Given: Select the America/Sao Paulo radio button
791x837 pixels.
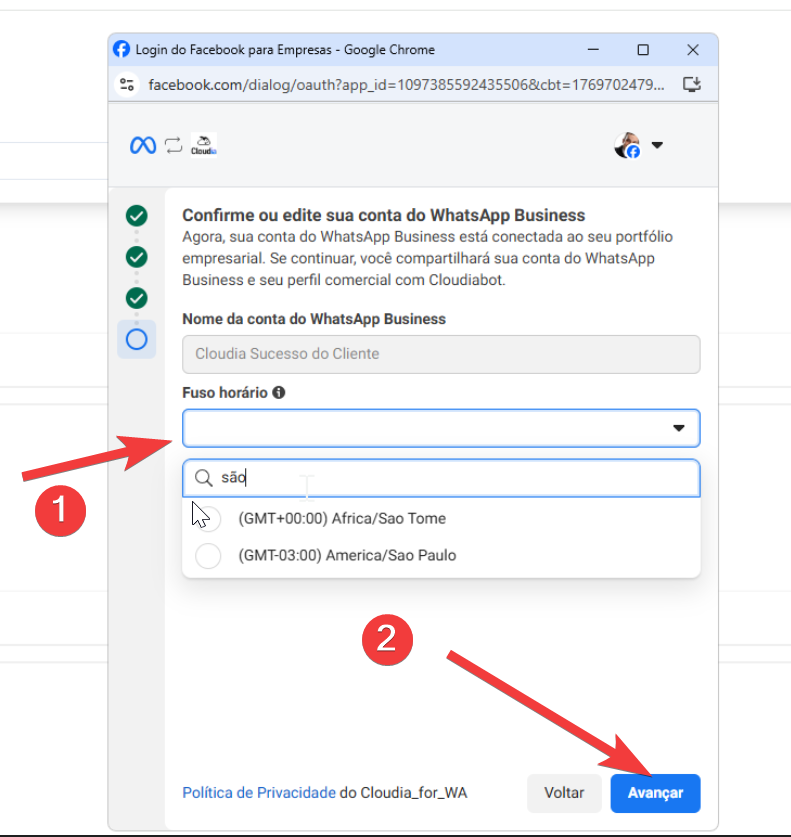Looking at the screenshot, I should click(x=208, y=556).
